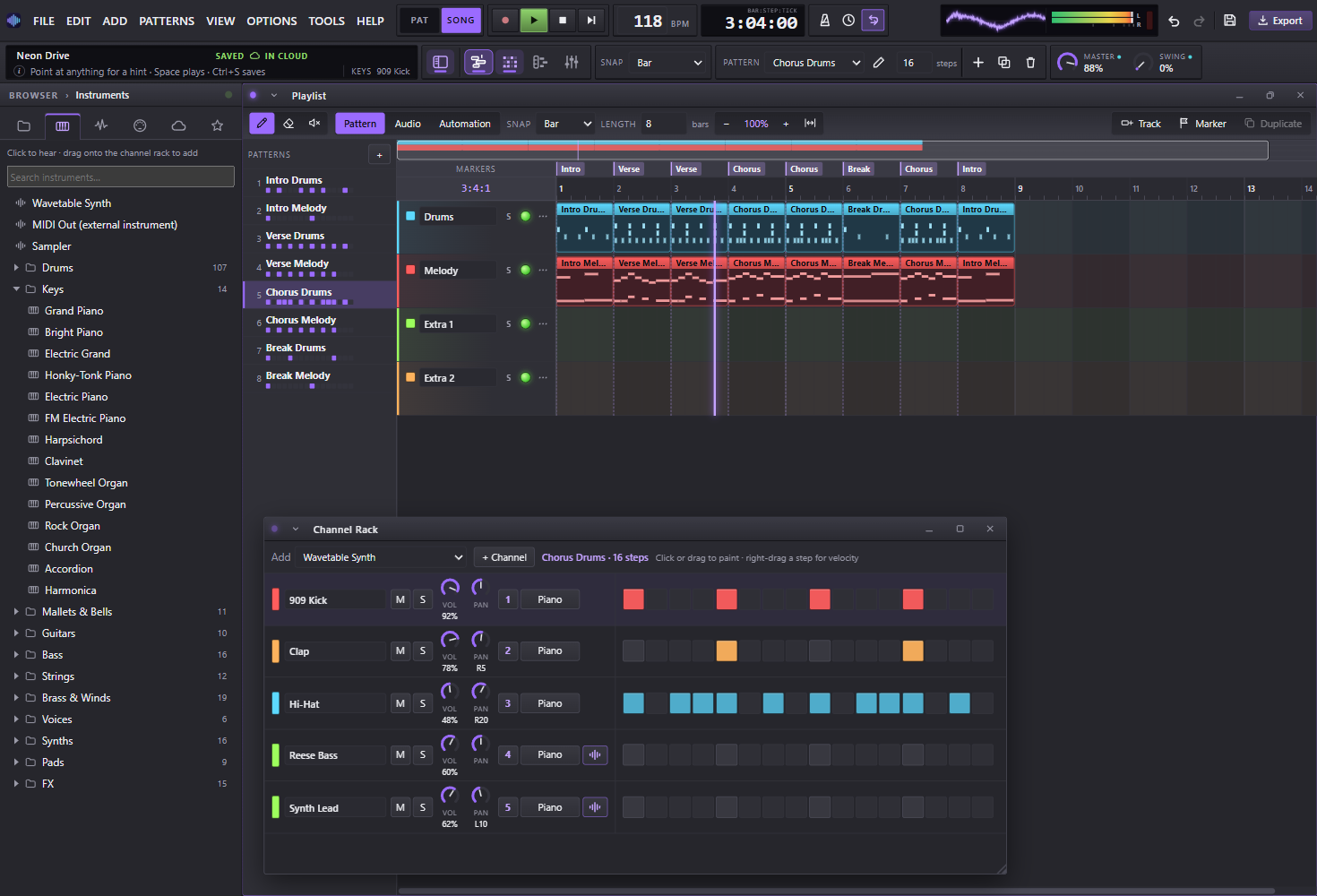Toggle the Drums track green enable light
Image resolution: width=1317 pixels, height=896 pixels.
point(525,216)
